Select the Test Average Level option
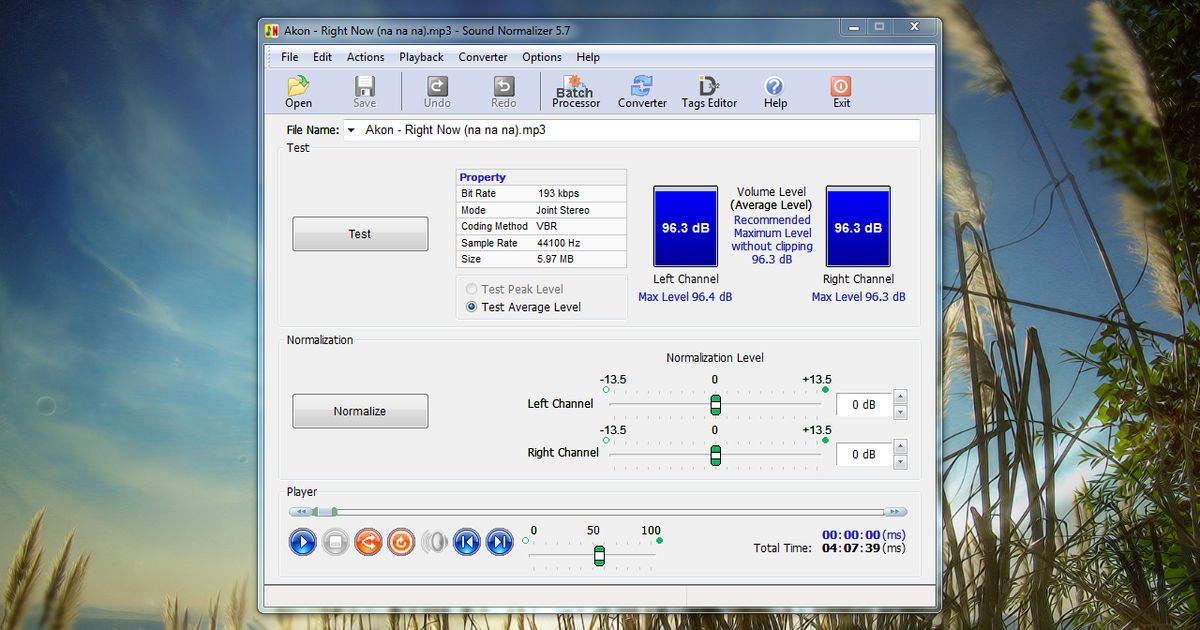The width and height of the screenshot is (1200, 630). (468, 307)
